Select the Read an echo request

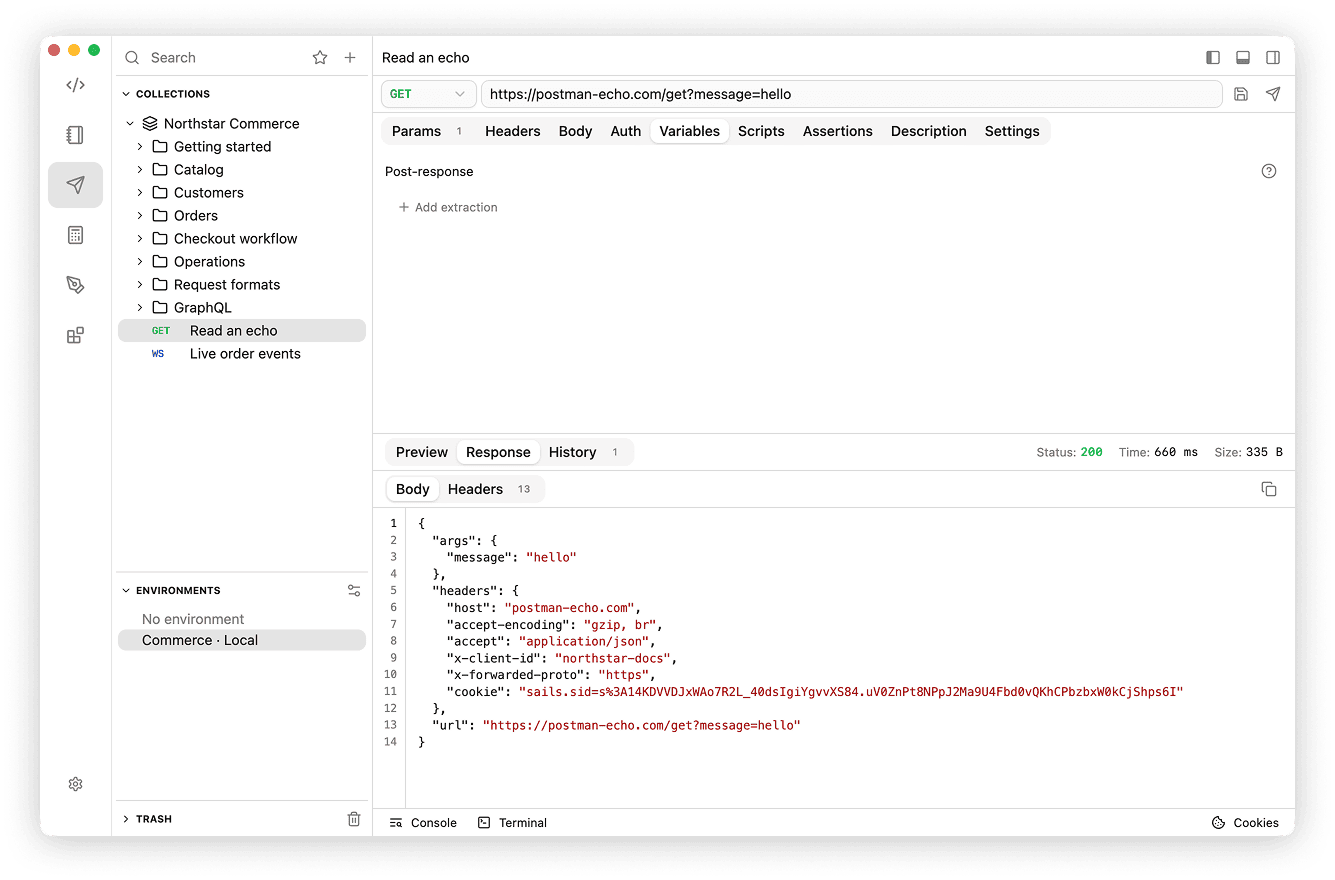point(242,331)
